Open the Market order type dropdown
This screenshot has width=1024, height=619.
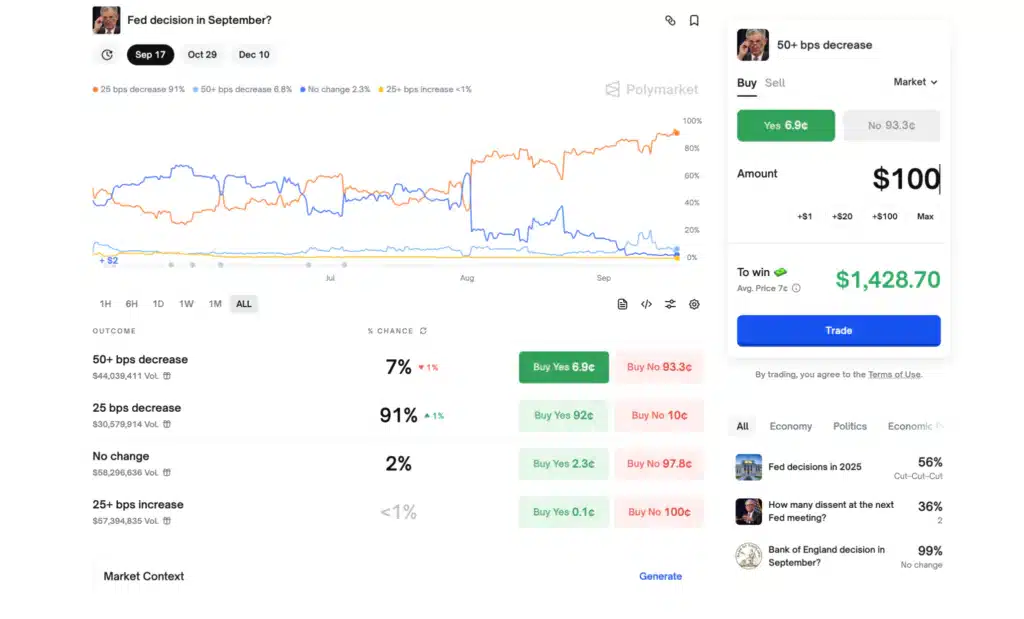pyautogui.click(x=915, y=82)
